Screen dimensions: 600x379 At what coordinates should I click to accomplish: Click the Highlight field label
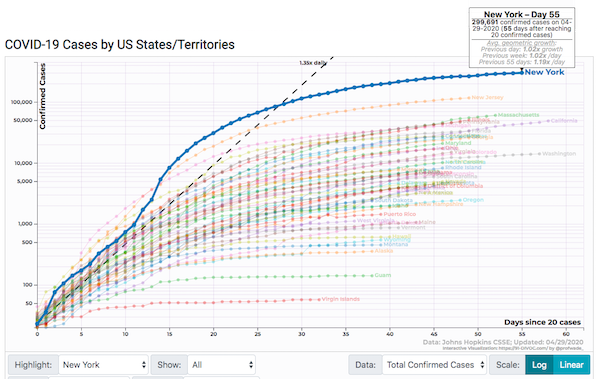[x=33, y=364]
